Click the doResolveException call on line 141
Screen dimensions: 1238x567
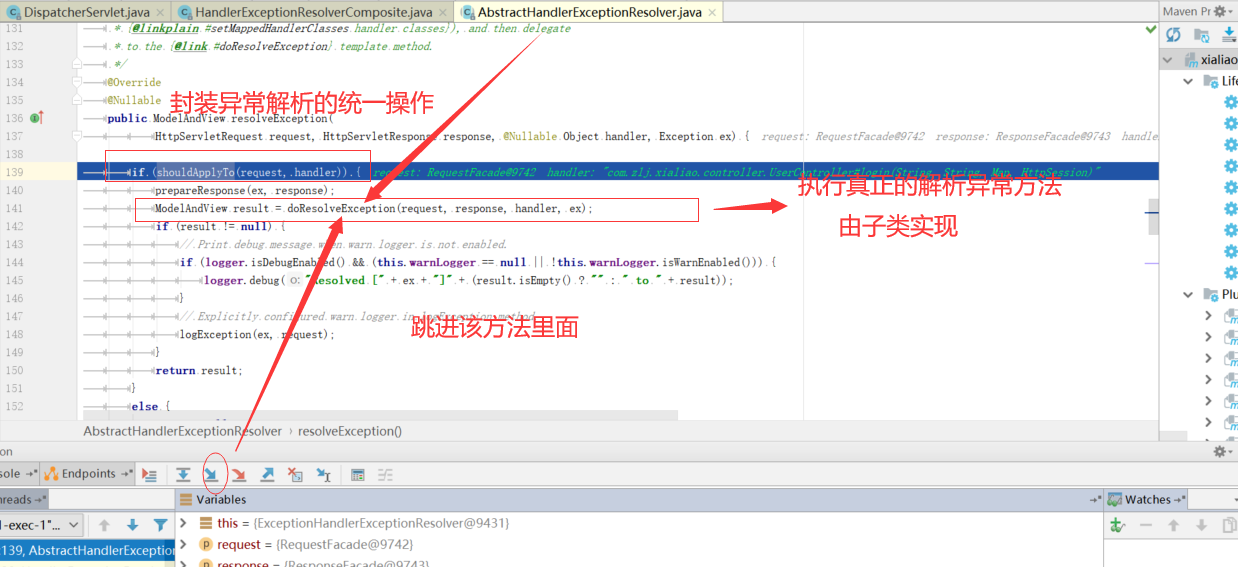point(440,208)
